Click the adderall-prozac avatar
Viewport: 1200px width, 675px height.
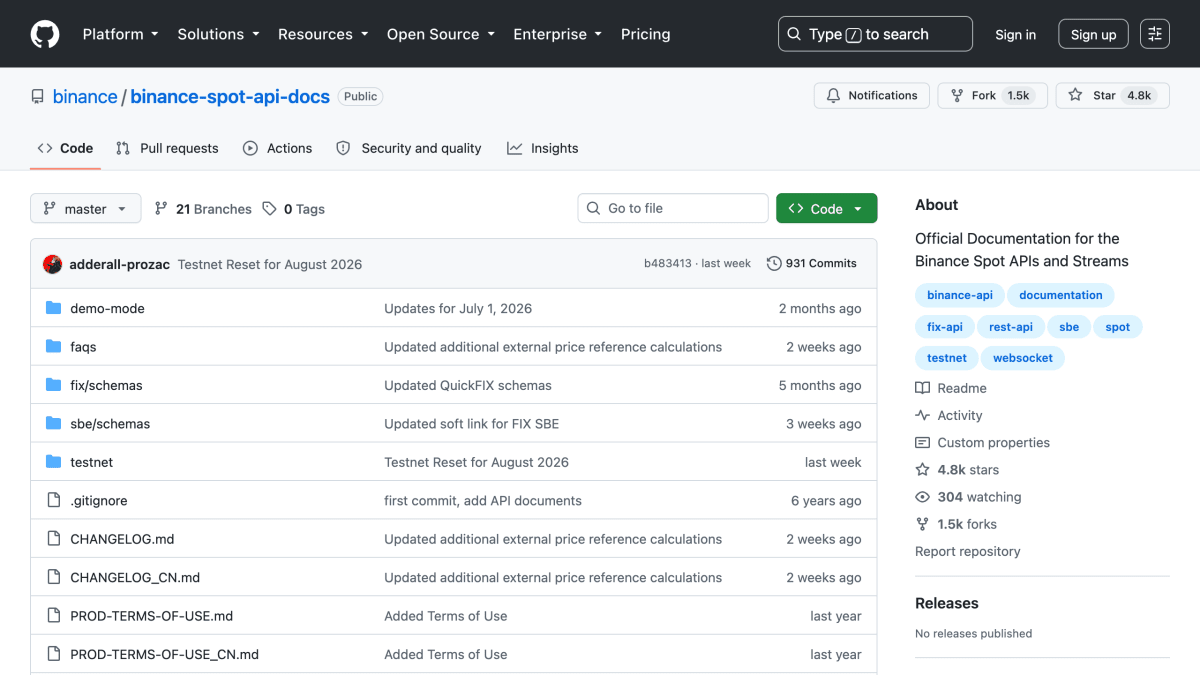(x=53, y=264)
